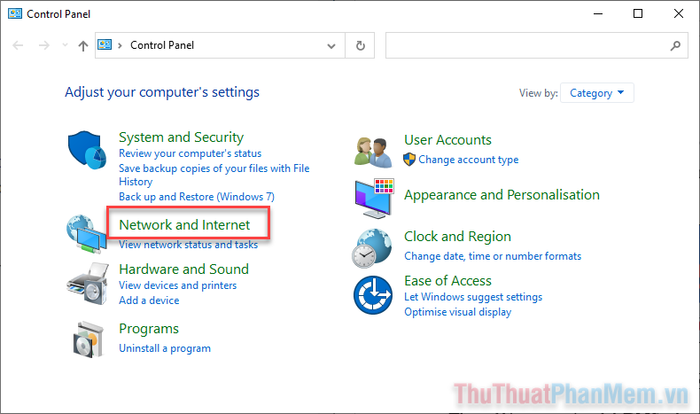Open the System and Security shield icon
This screenshot has width=700, height=414.
[x=87, y=150]
